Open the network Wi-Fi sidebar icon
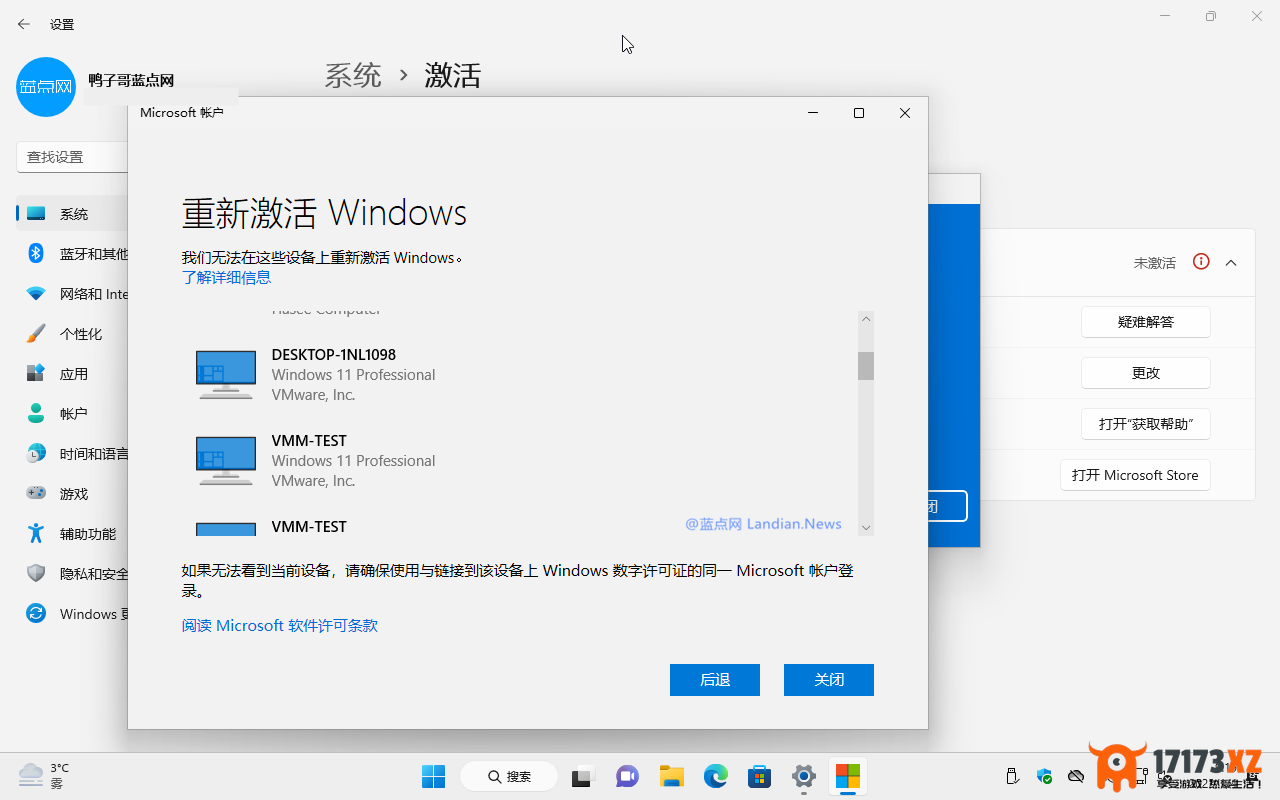 click(36, 294)
